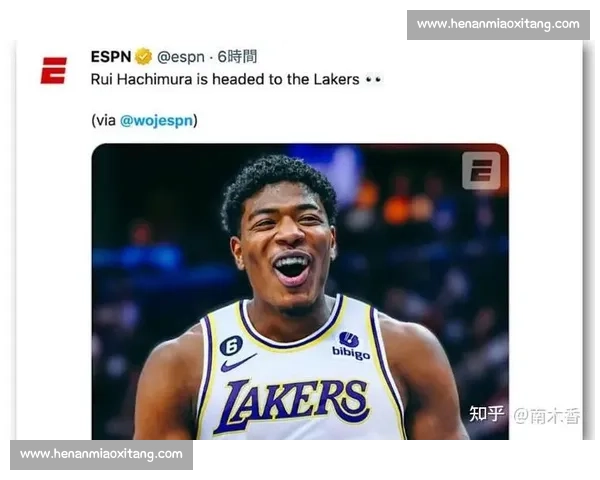Click the word "Lakers" in tweet text

[x=335, y=79]
